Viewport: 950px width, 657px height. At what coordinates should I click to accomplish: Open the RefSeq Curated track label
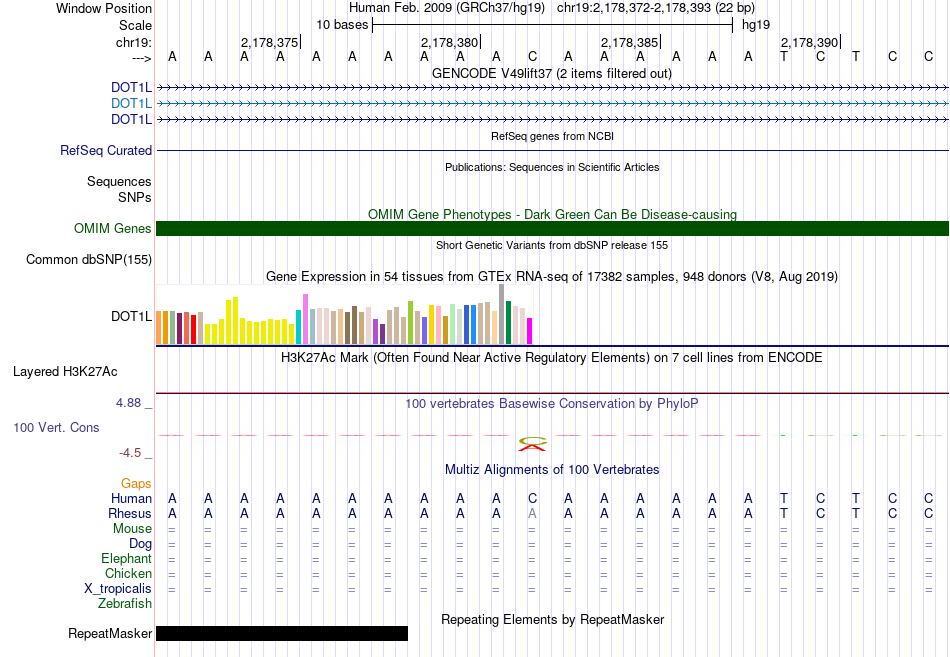click(x=105, y=150)
